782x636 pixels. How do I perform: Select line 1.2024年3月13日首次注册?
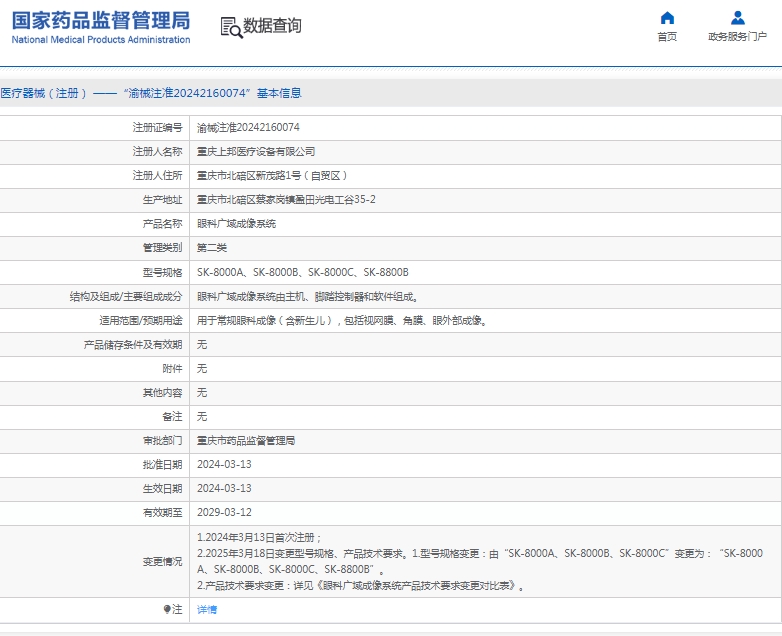tap(259, 537)
